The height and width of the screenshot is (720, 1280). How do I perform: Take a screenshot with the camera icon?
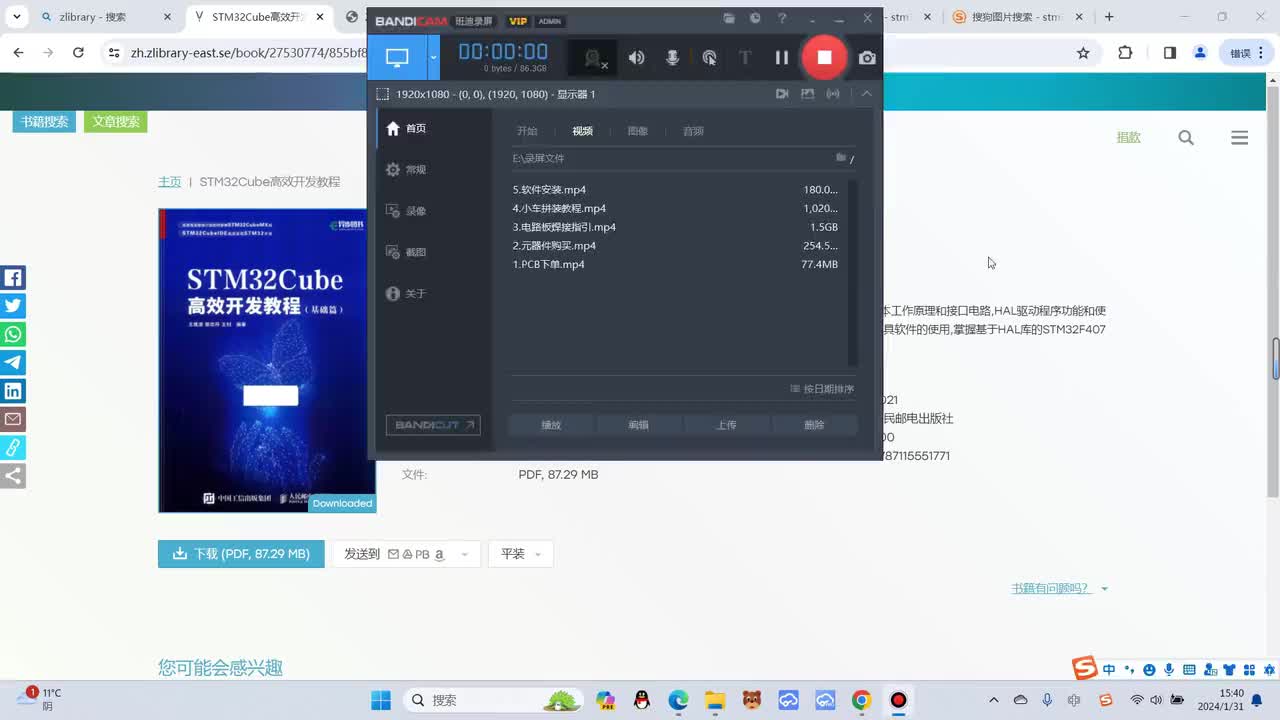[x=867, y=58]
